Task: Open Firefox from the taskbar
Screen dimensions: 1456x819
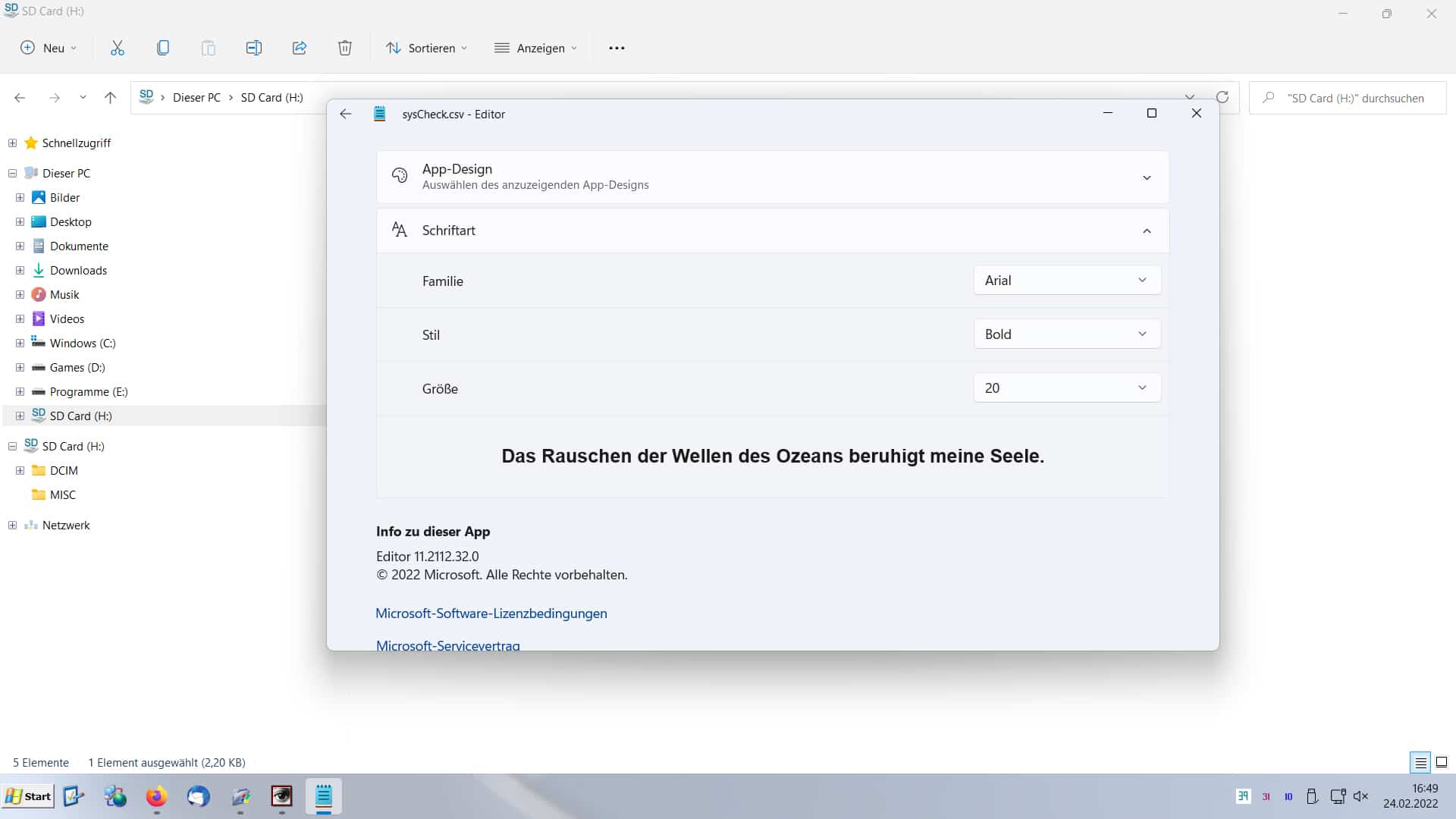Action: pyautogui.click(x=156, y=796)
